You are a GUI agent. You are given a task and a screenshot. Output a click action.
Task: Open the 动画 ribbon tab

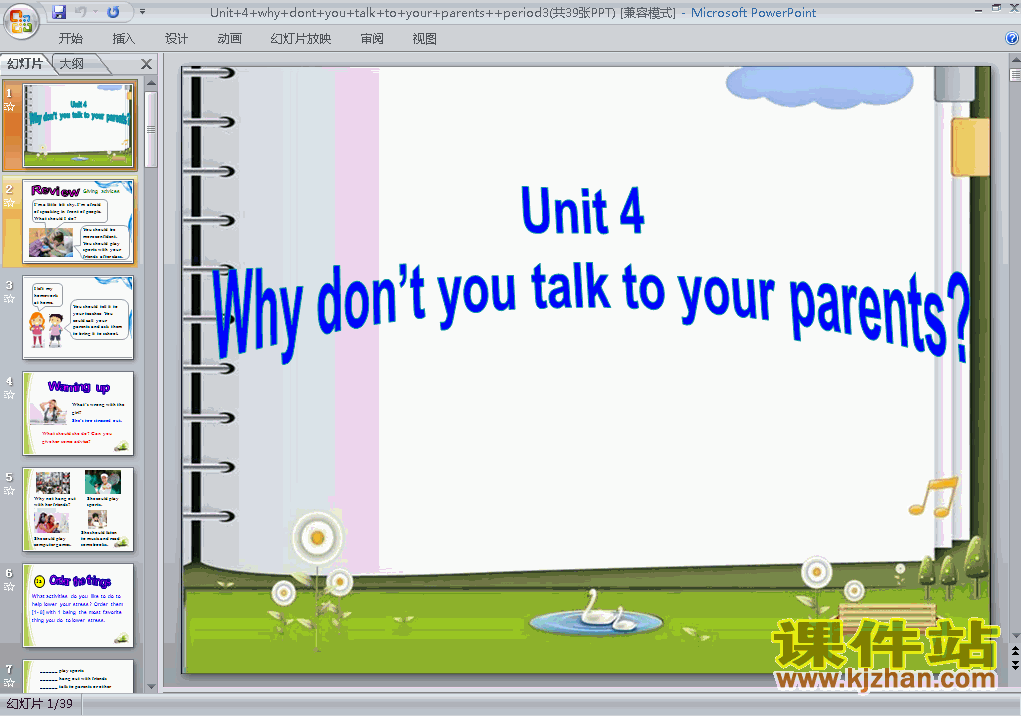(x=229, y=38)
